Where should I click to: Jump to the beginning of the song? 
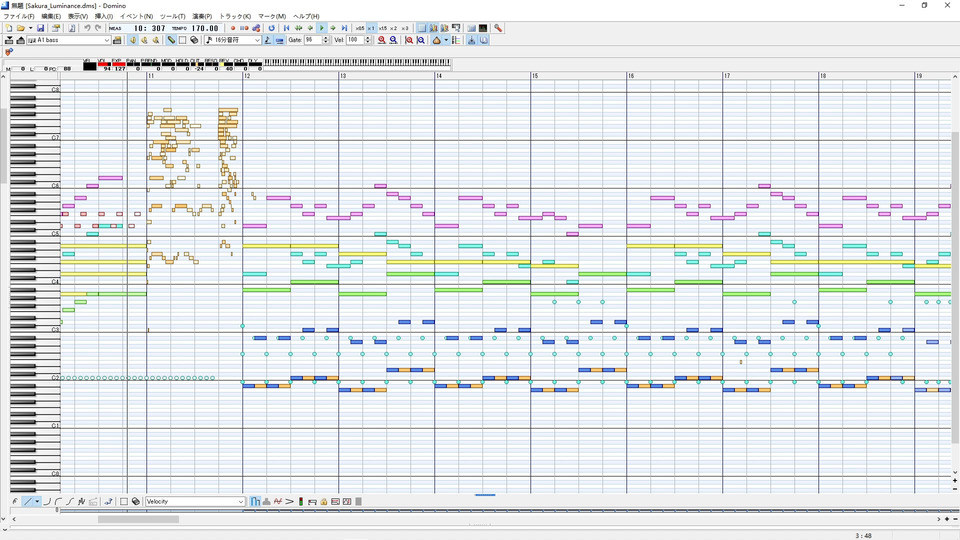coord(287,28)
